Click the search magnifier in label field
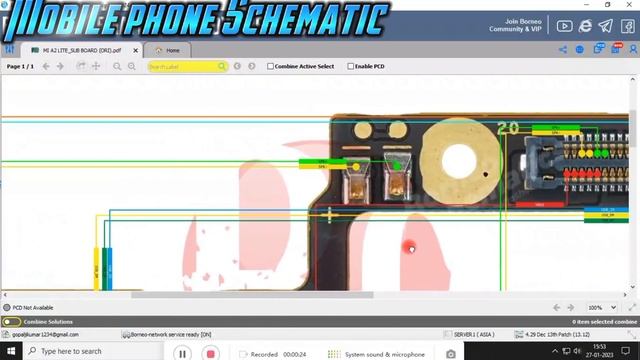 tap(222, 66)
